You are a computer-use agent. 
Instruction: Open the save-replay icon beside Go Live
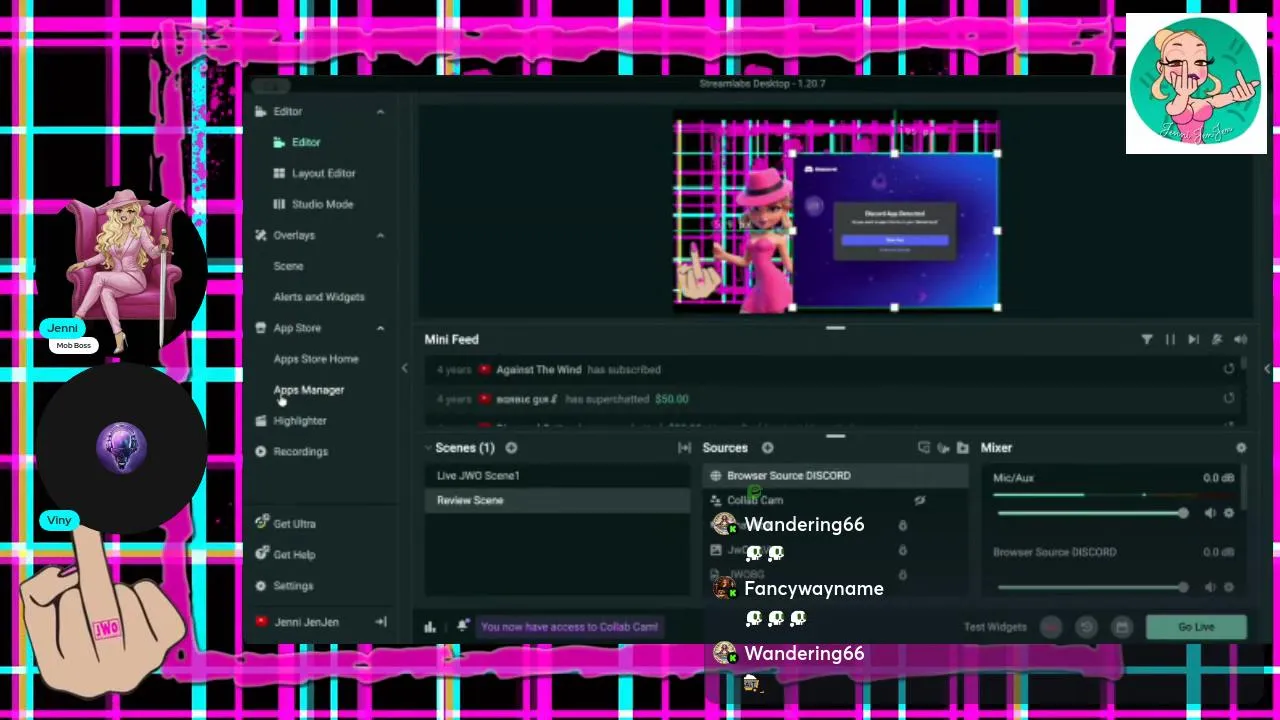(x=1122, y=627)
